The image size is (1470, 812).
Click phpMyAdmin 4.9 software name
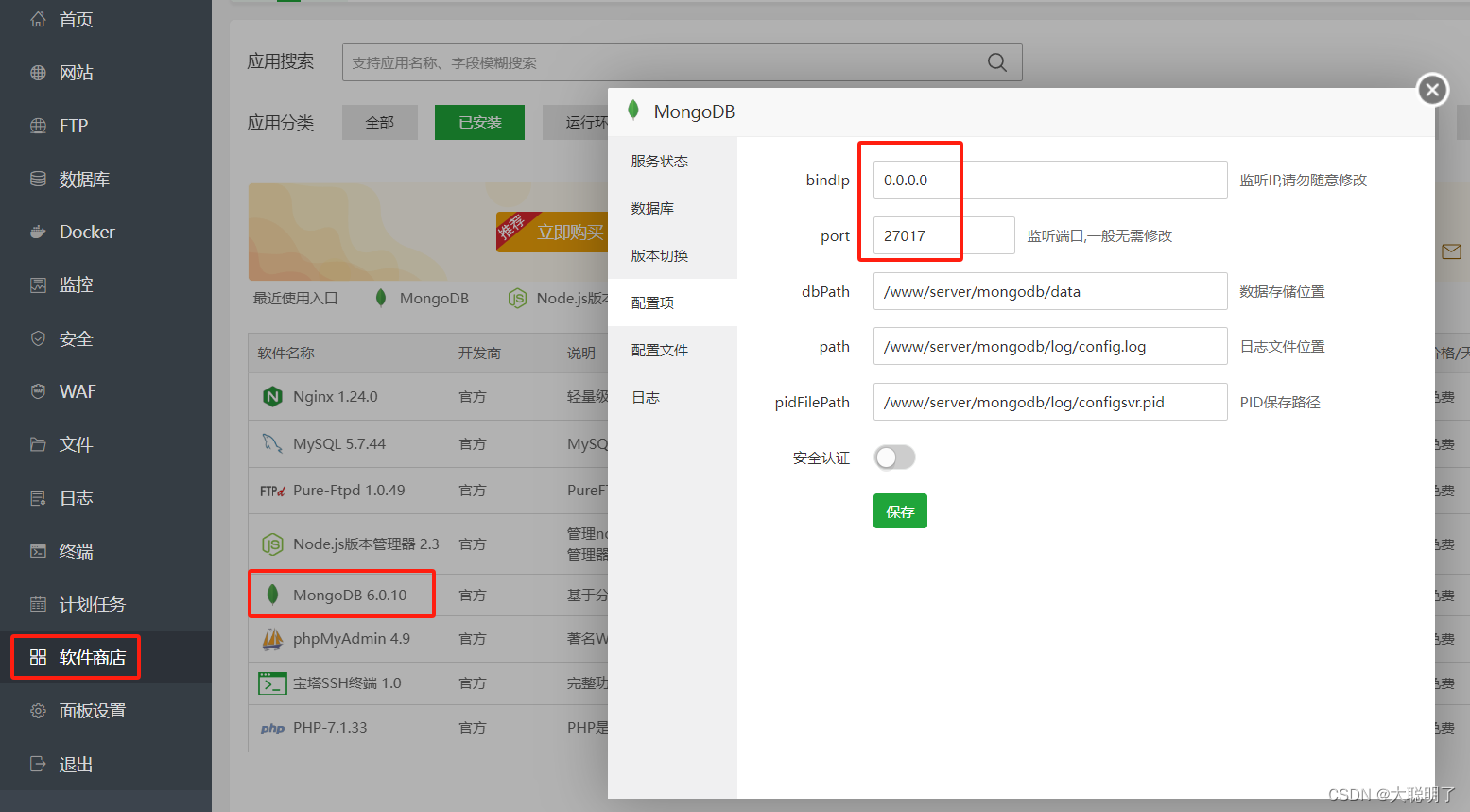point(352,639)
